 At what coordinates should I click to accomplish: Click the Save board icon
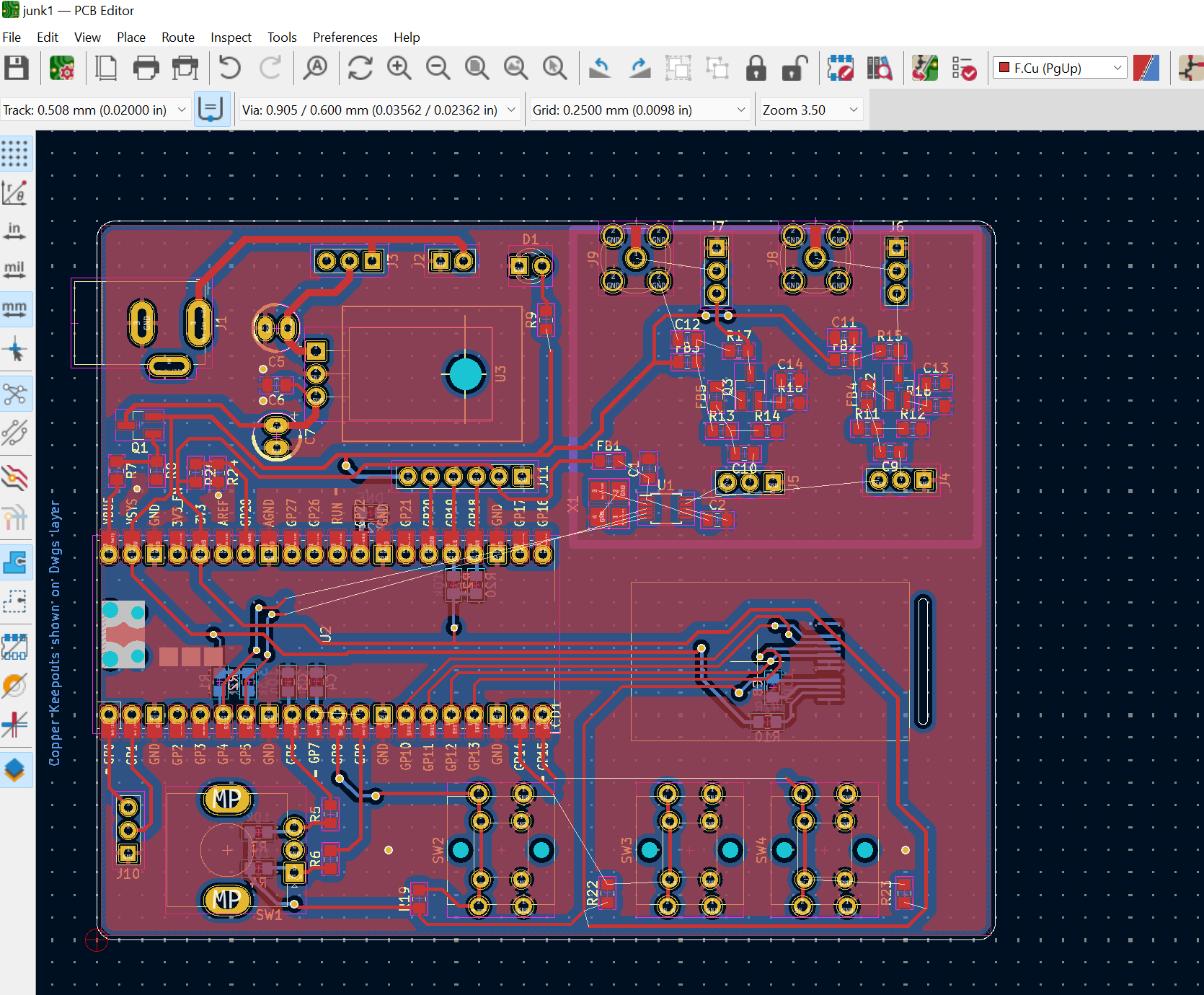(x=17, y=68)
